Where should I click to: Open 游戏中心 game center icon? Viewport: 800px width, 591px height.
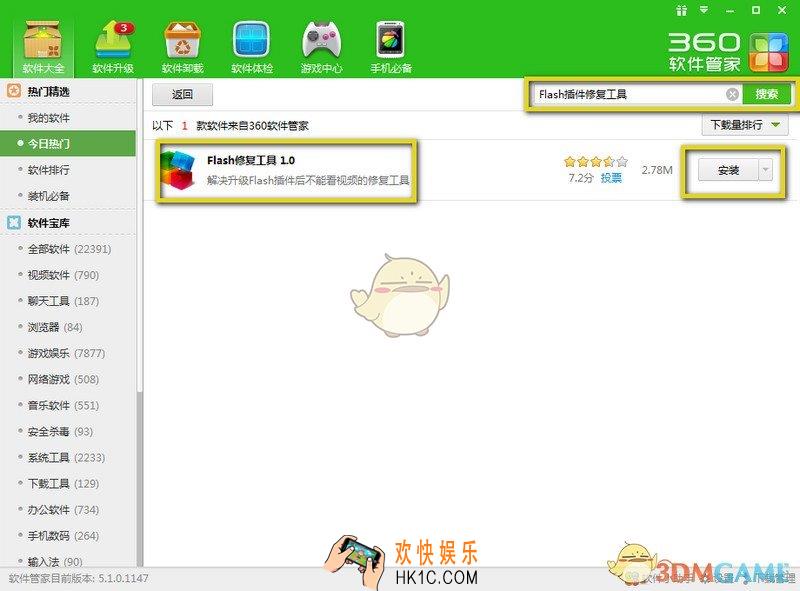[x=321, y=47]
